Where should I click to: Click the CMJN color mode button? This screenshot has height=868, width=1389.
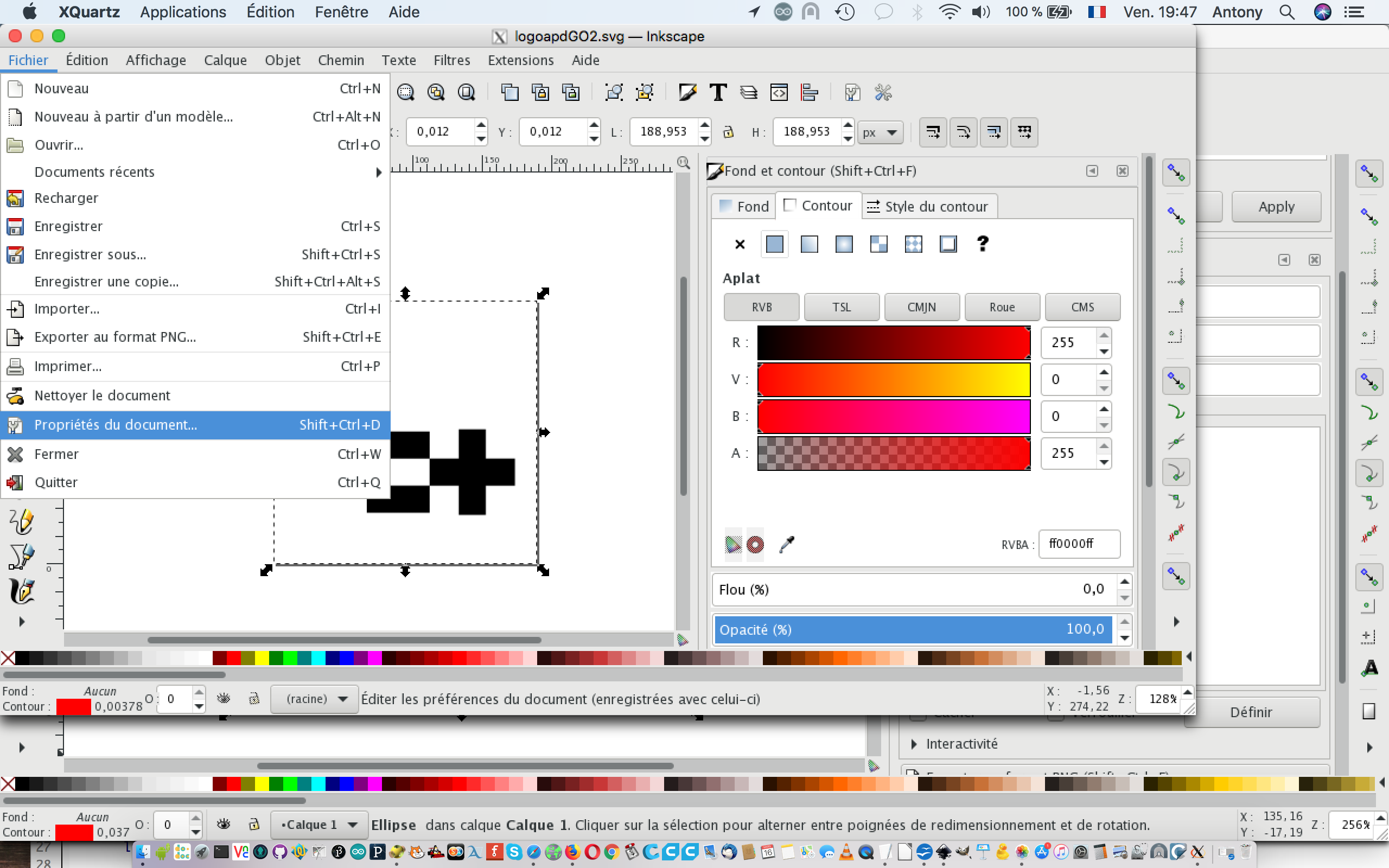[x=922, y=307]
